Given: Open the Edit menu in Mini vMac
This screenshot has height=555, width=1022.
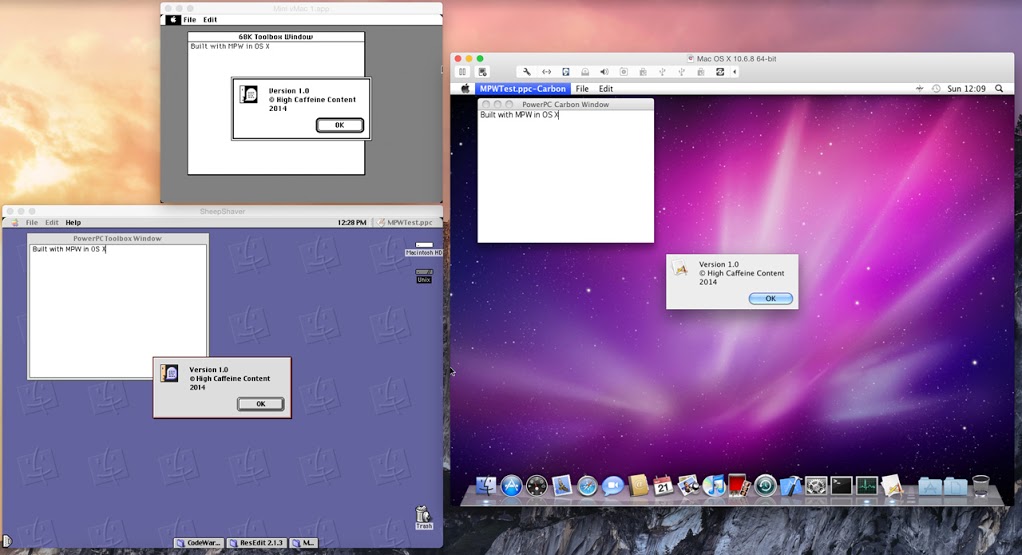Looking at the screenshot, I should coord(210,20).
